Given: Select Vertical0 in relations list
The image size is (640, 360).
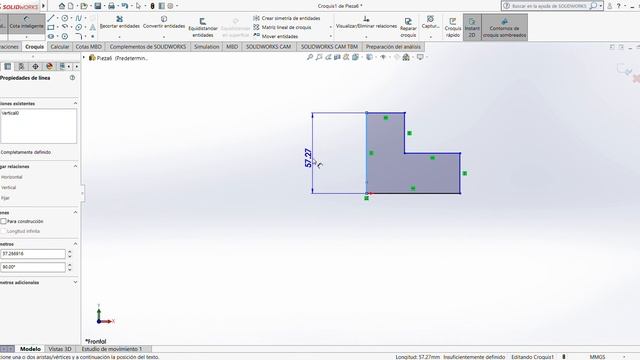Looking at the screenshot, I should [x=10, y=113].
